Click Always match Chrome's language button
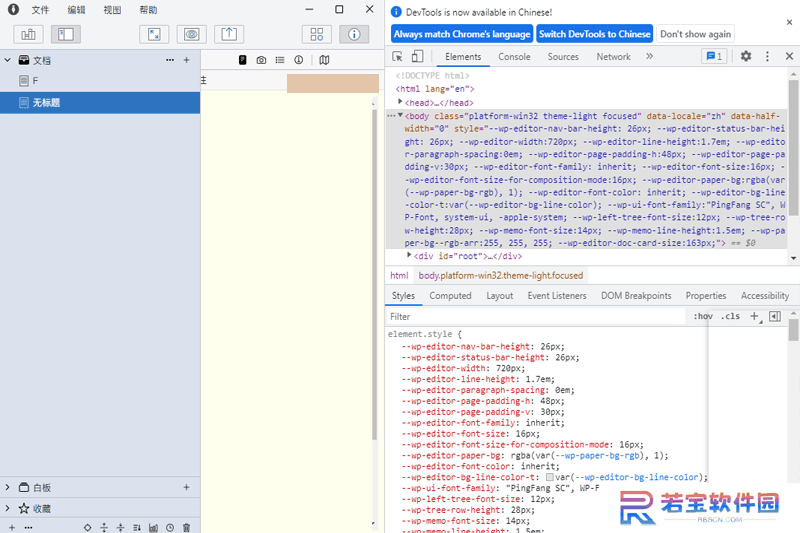Viewport: 800px width, 533px height. (x=462, y=34)
